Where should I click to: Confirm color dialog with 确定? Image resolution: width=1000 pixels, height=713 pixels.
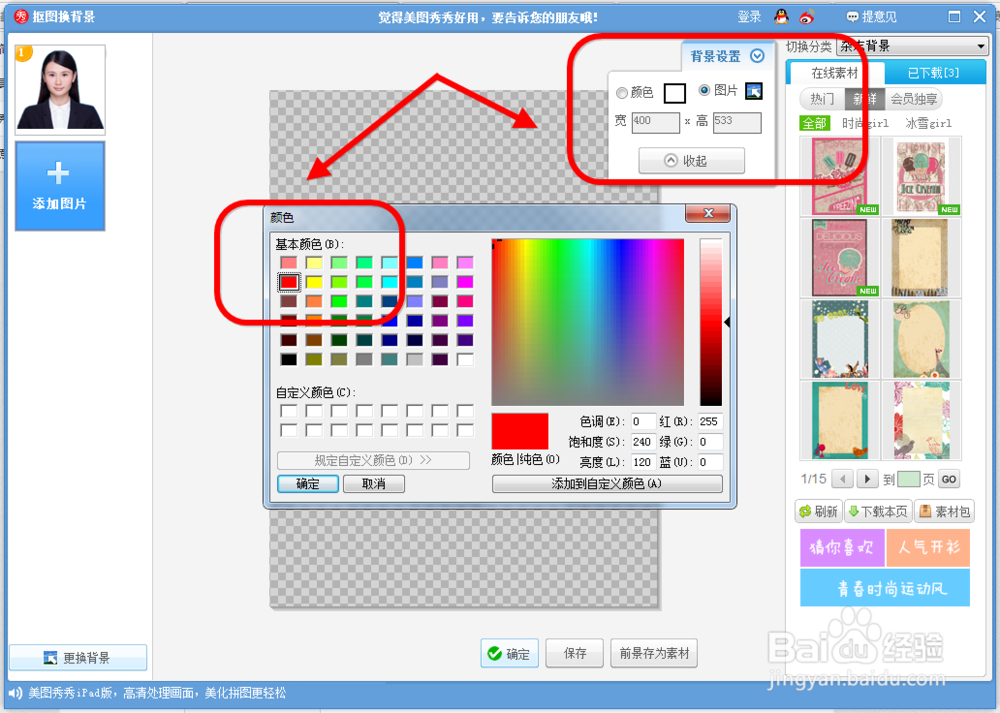308,484
